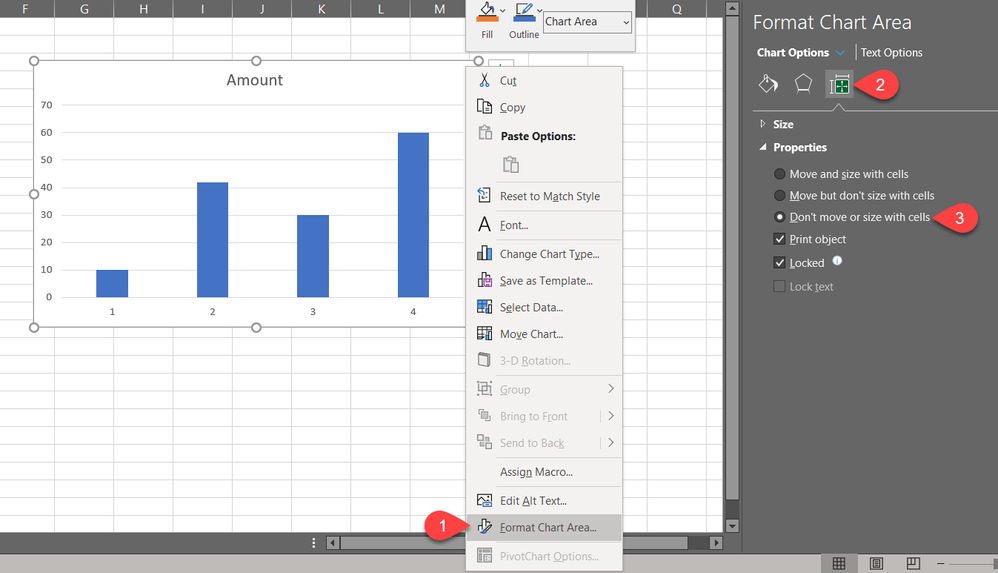Select column header G
The image size is (998, 573).
(x=84, y=9)
